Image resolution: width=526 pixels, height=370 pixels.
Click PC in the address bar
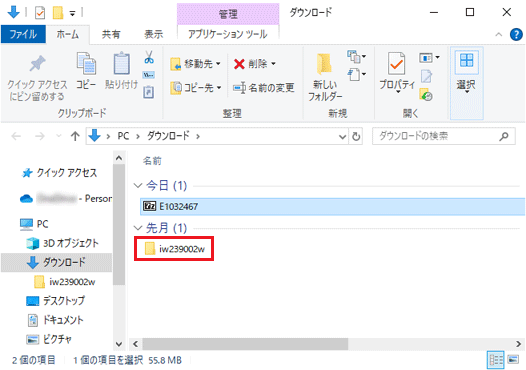[123, 136]
